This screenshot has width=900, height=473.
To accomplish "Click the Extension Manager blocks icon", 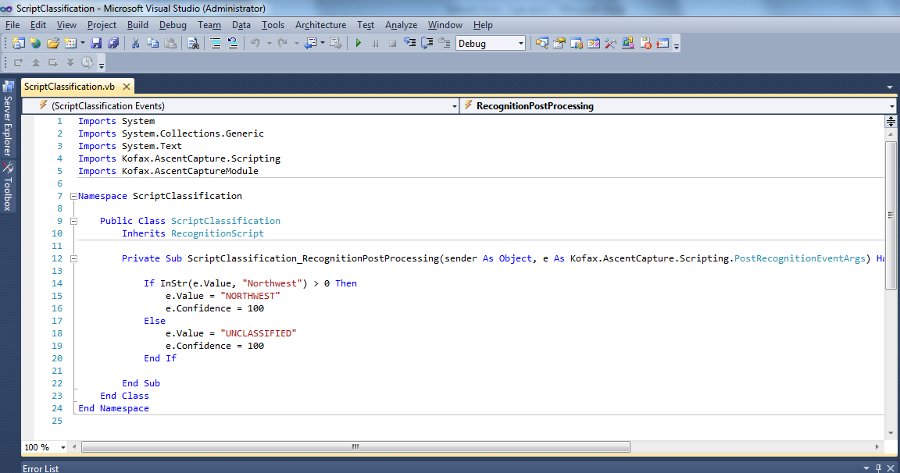I will point(628,44).
